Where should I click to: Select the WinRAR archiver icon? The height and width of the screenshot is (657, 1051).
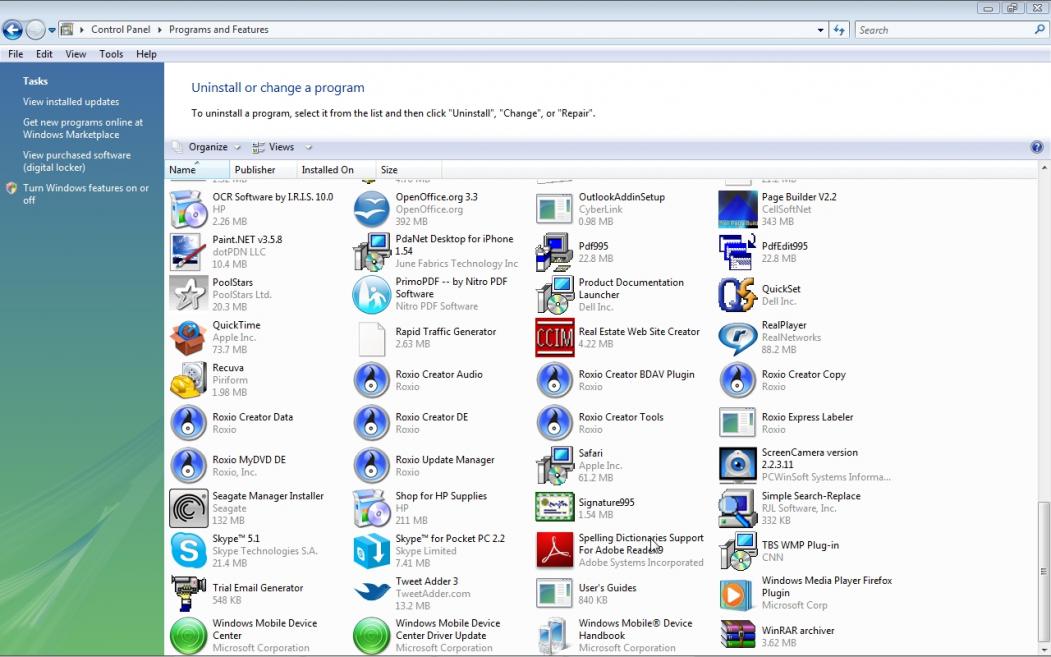[x=737, y=636]
